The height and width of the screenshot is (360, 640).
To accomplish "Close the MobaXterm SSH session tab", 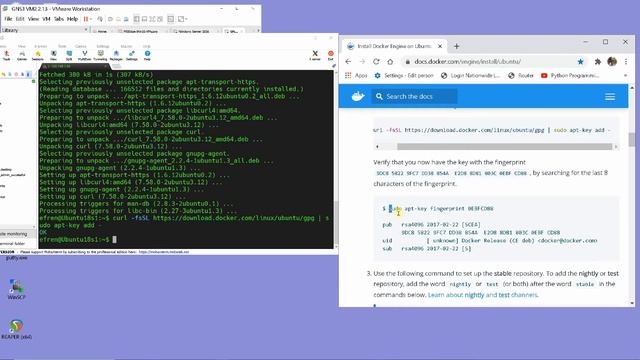I will point(105,66).
